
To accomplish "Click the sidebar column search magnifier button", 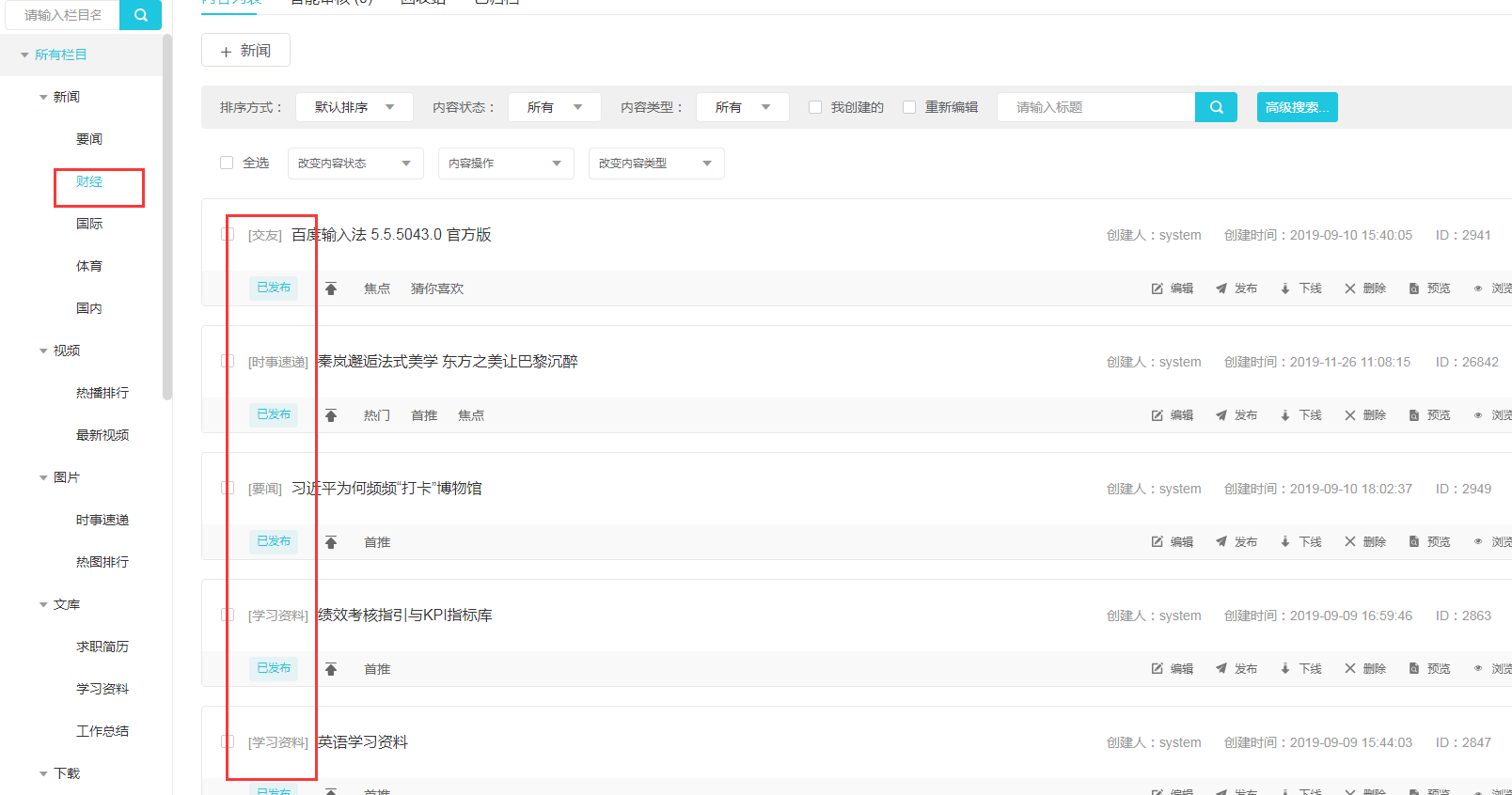I will 141,15.
